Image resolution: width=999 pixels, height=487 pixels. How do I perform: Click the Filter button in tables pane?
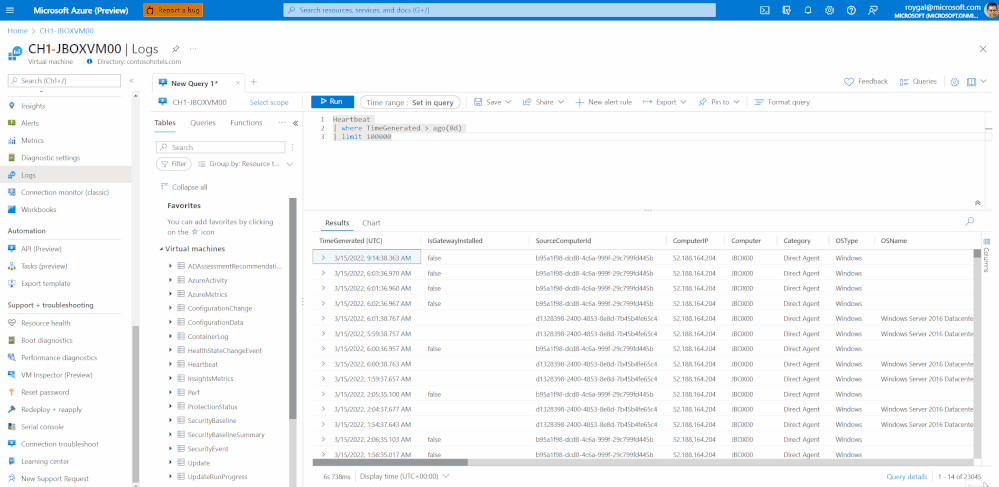click(x=173, y=164)
